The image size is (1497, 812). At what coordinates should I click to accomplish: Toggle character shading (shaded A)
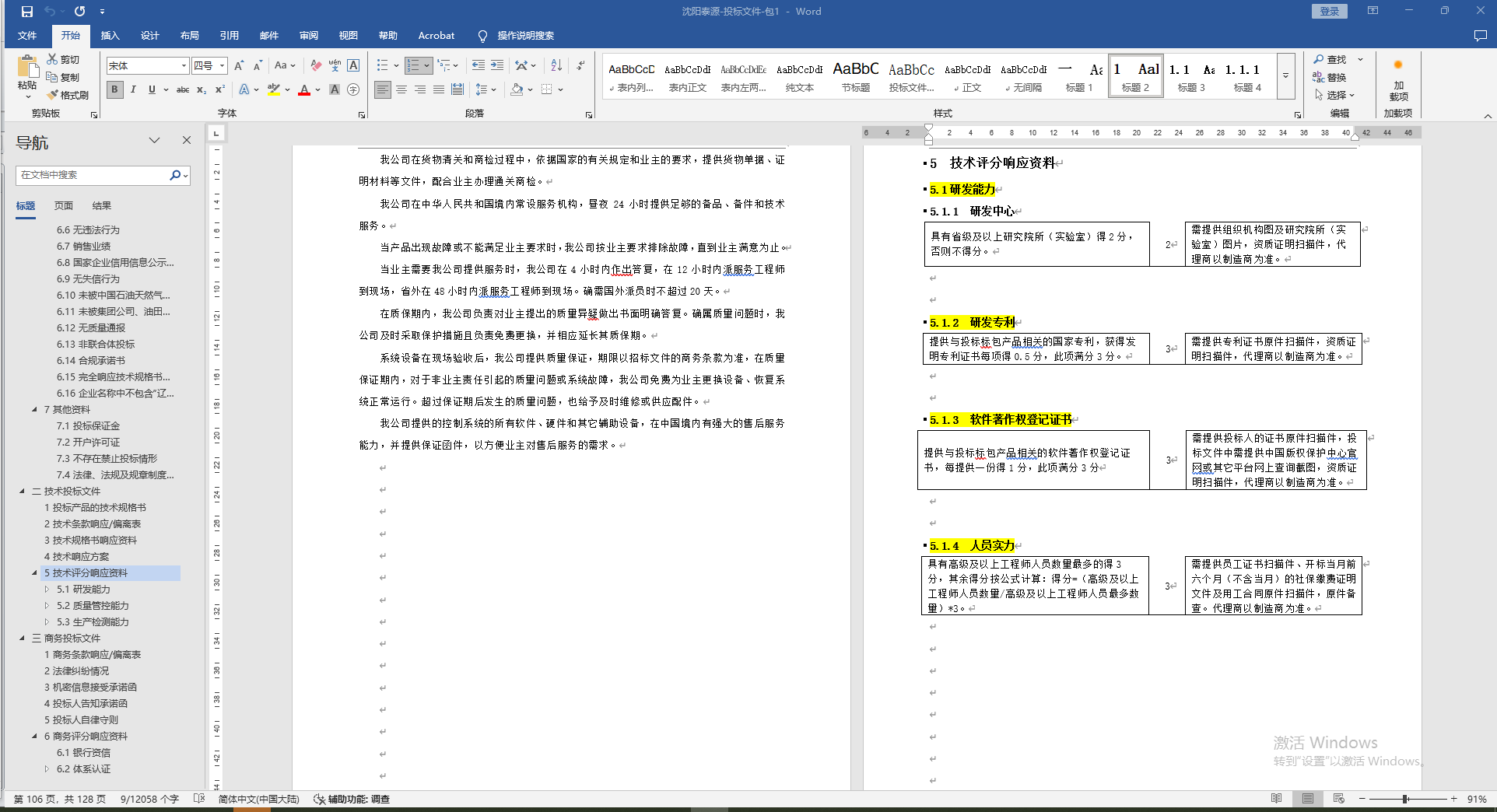[335, 89]
